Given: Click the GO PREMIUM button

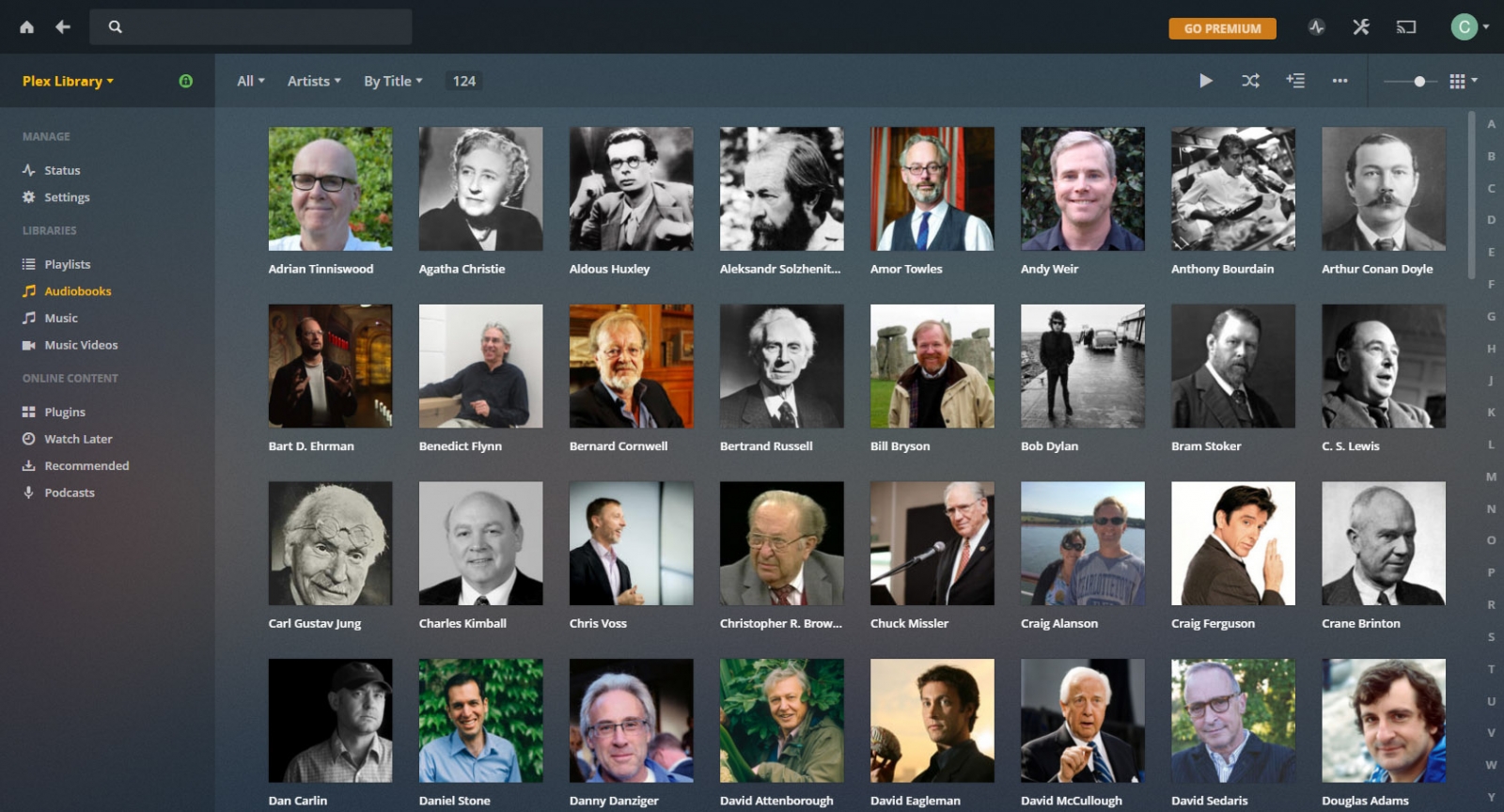Looking at the screenshot, I should click(1222, 28).
